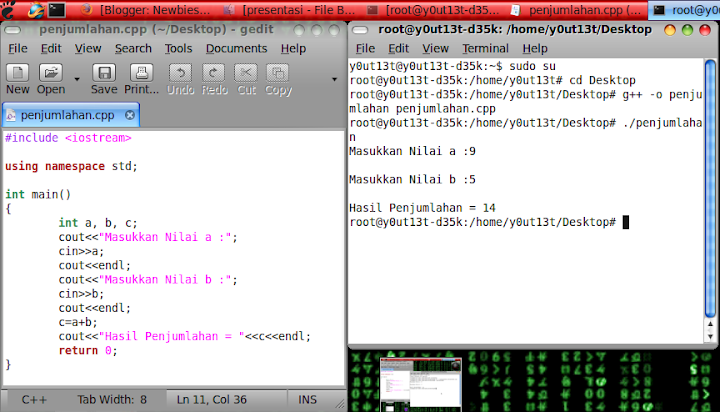The height and width of the screenshot is (412, 720).
Task: Open gedit Edit menu
Action: coord(51,48)
